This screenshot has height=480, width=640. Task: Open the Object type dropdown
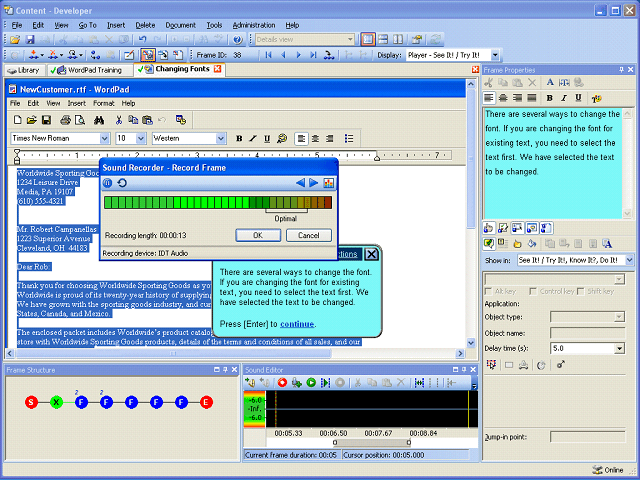coord(619,317)
